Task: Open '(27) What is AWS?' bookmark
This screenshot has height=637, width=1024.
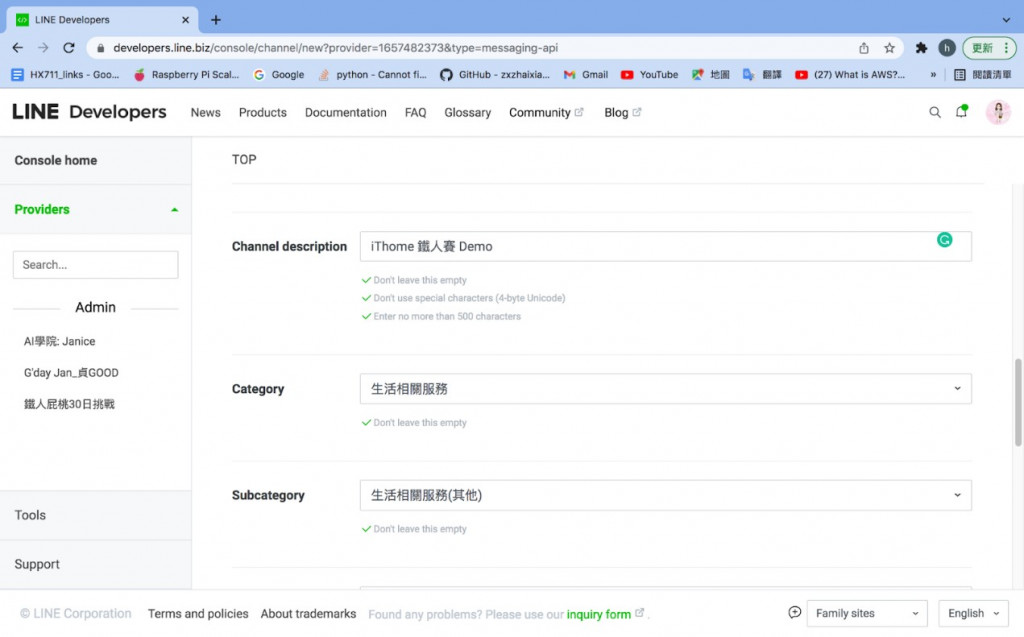Action: pyautogui.click(x=850, y=74)
